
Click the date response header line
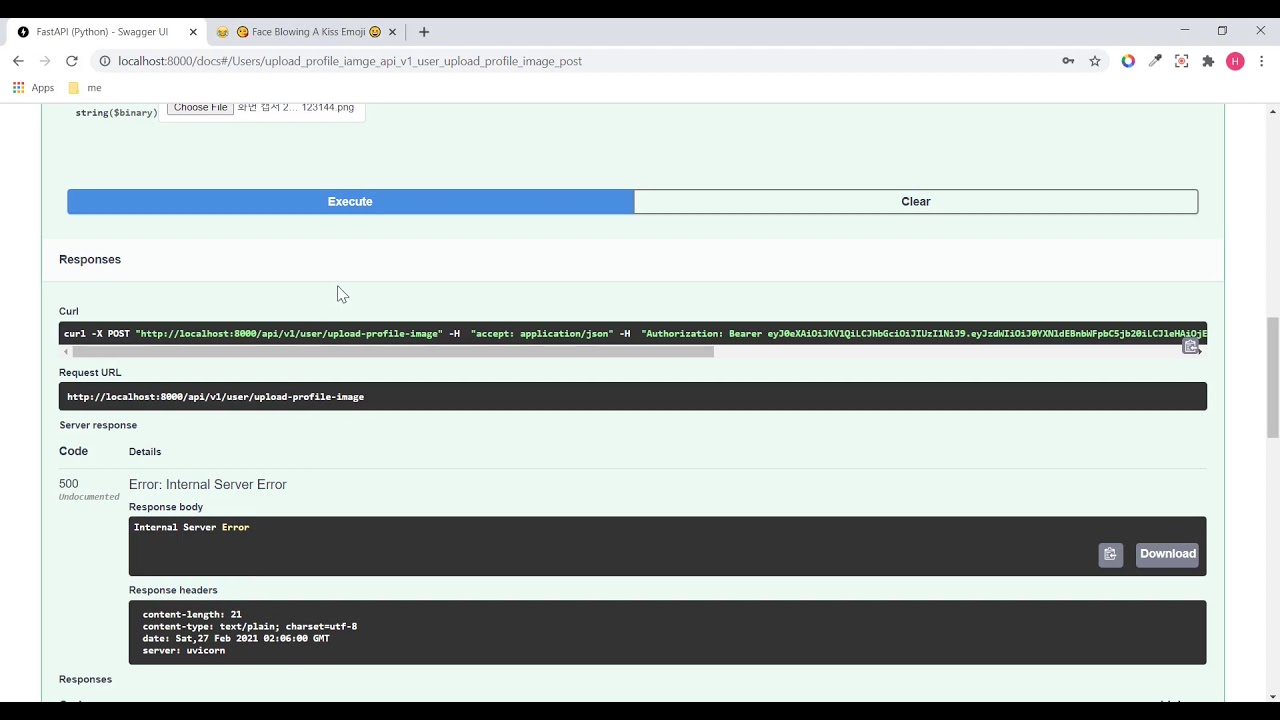tap(236, 639)
